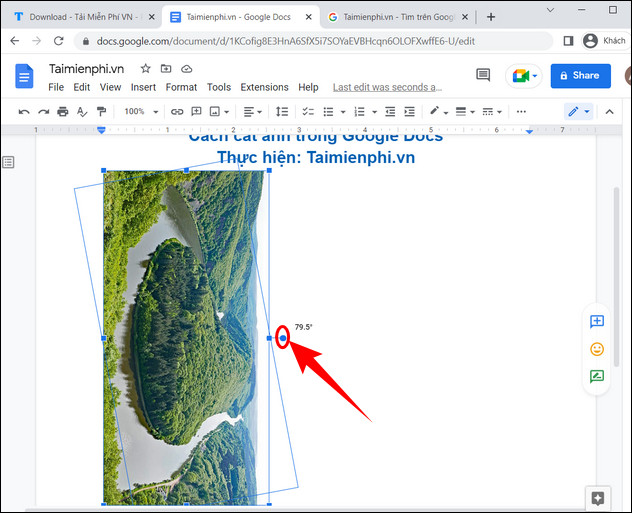The width and height of the screenshot is (632, 513).
Task: Click the Insert image toolbar icon
Action: (215, 112)
